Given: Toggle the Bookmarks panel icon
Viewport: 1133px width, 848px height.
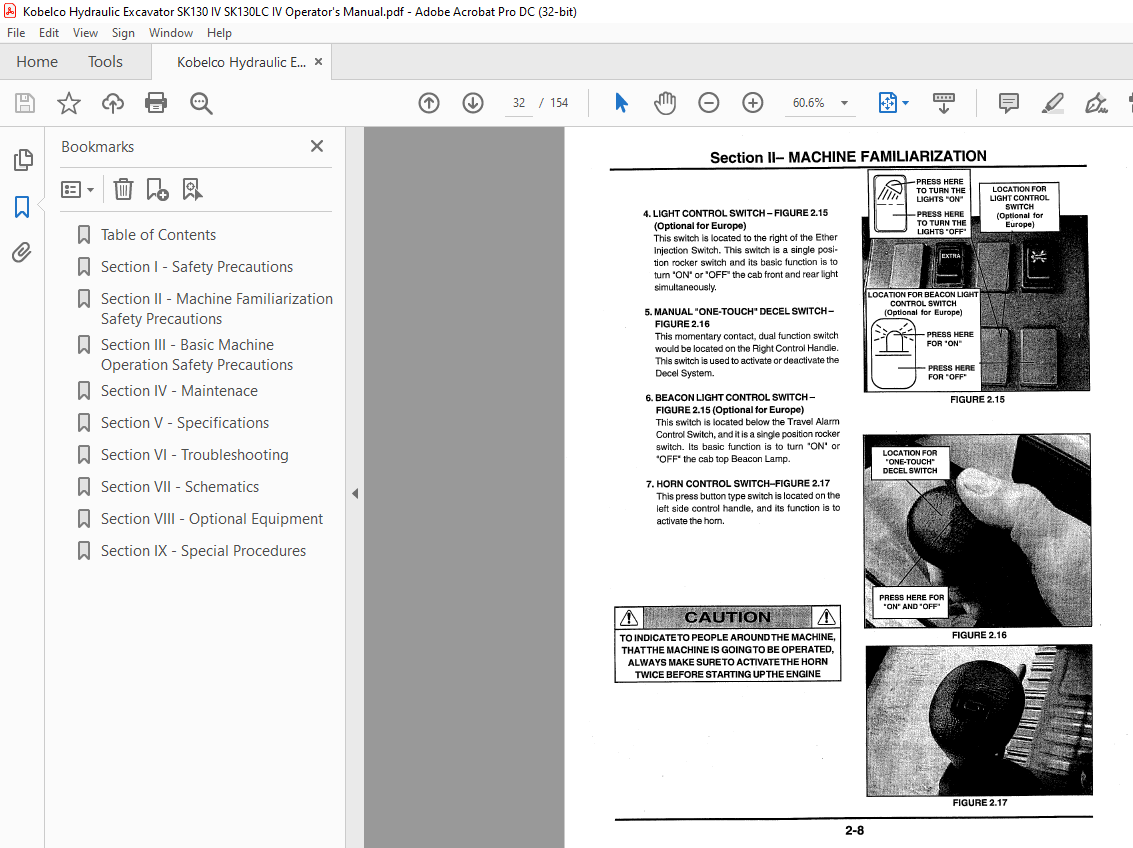Looking at the screenshot, I should click(22, 207).
